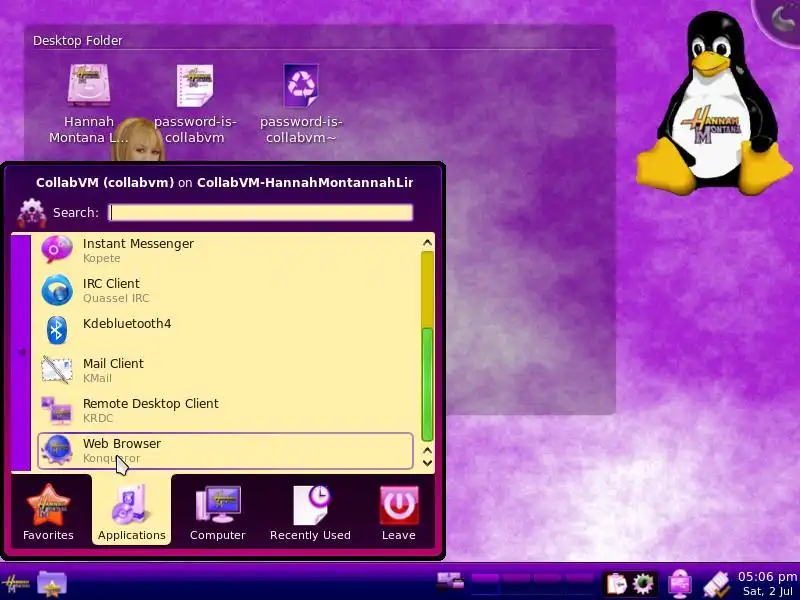
Task: Click the Tux penguin desktop widget
Action: point(714,105)
